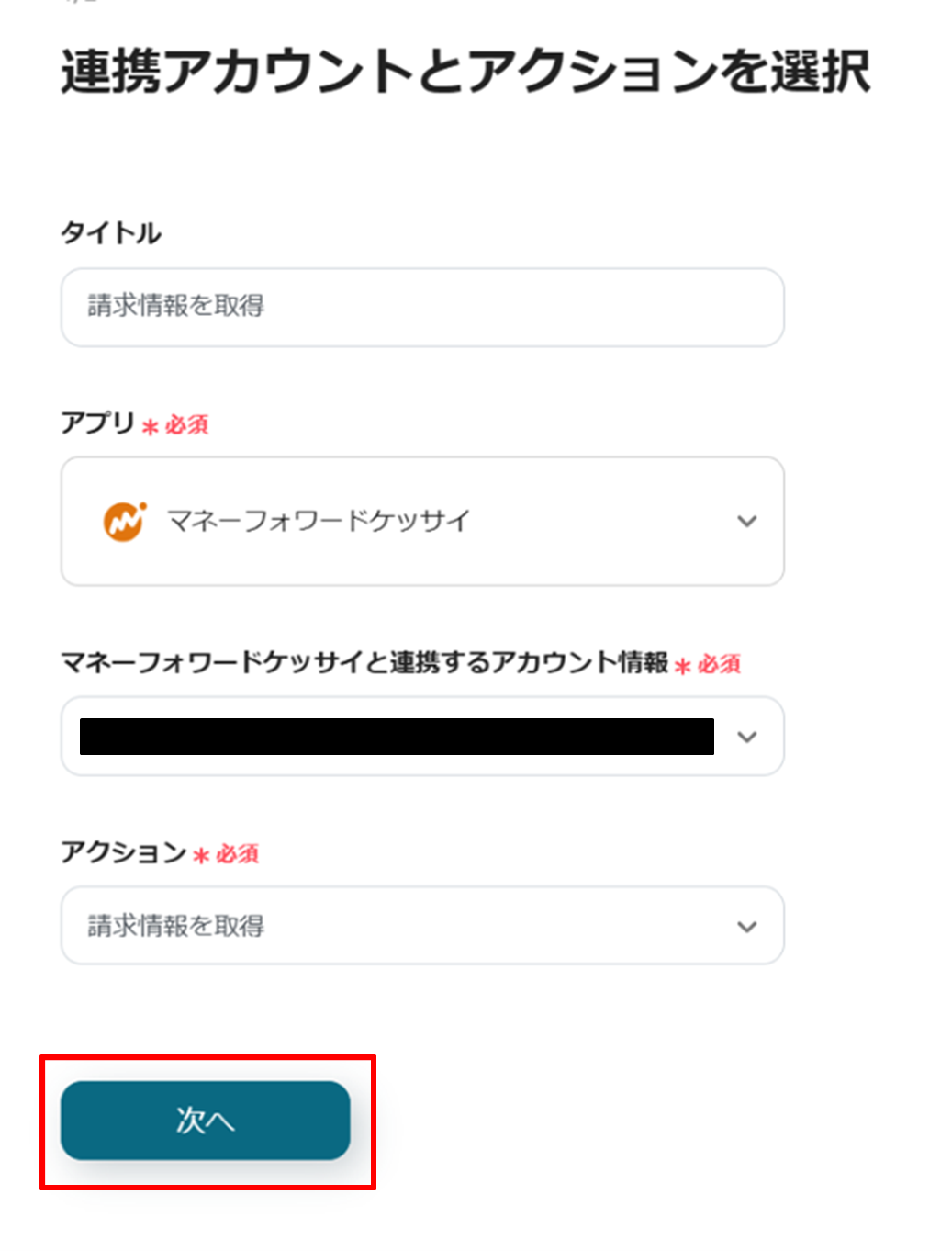Click the アプリ field label

click(97, 423)
